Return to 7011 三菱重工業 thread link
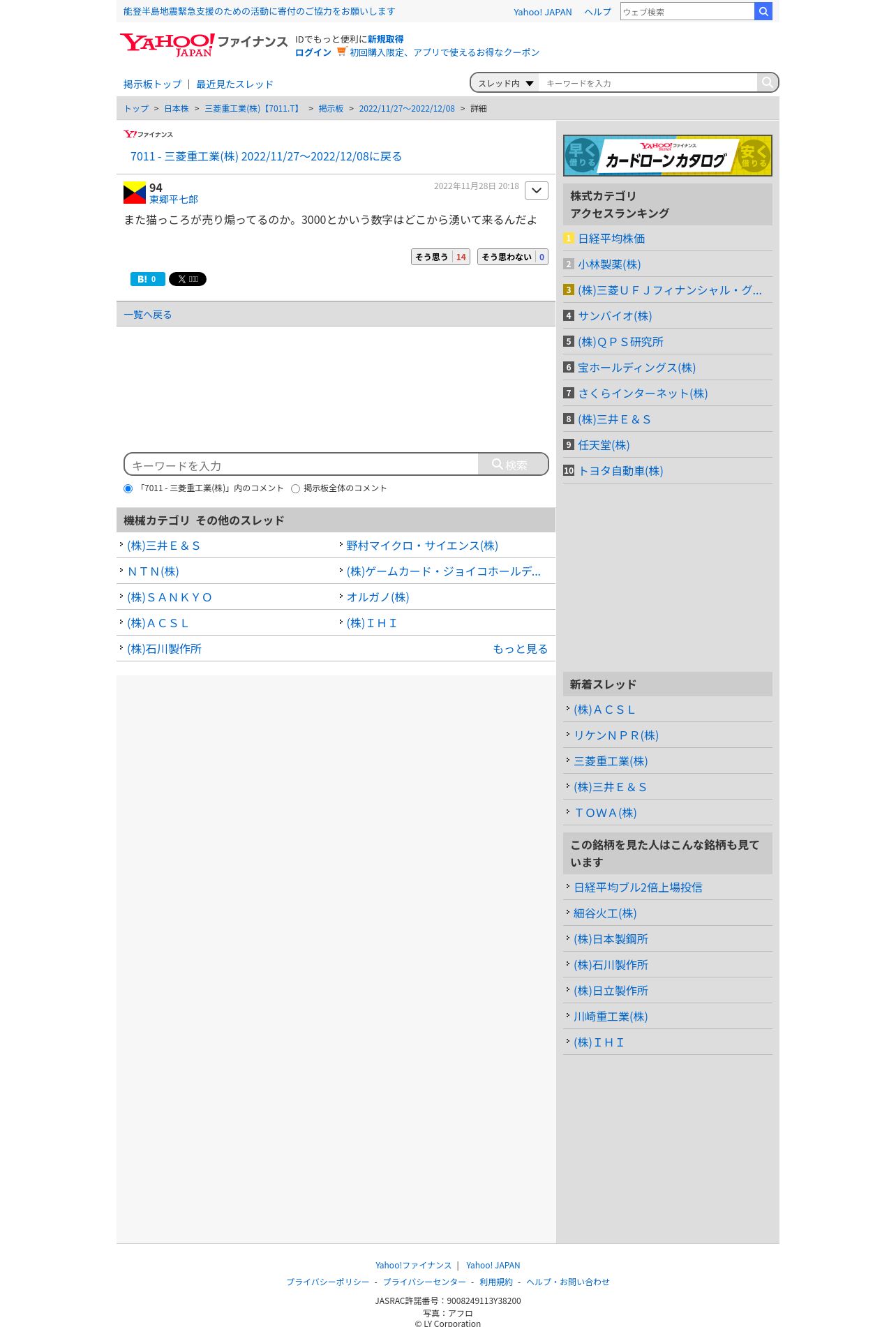The image size is (896, 1327). click(266, 156)
